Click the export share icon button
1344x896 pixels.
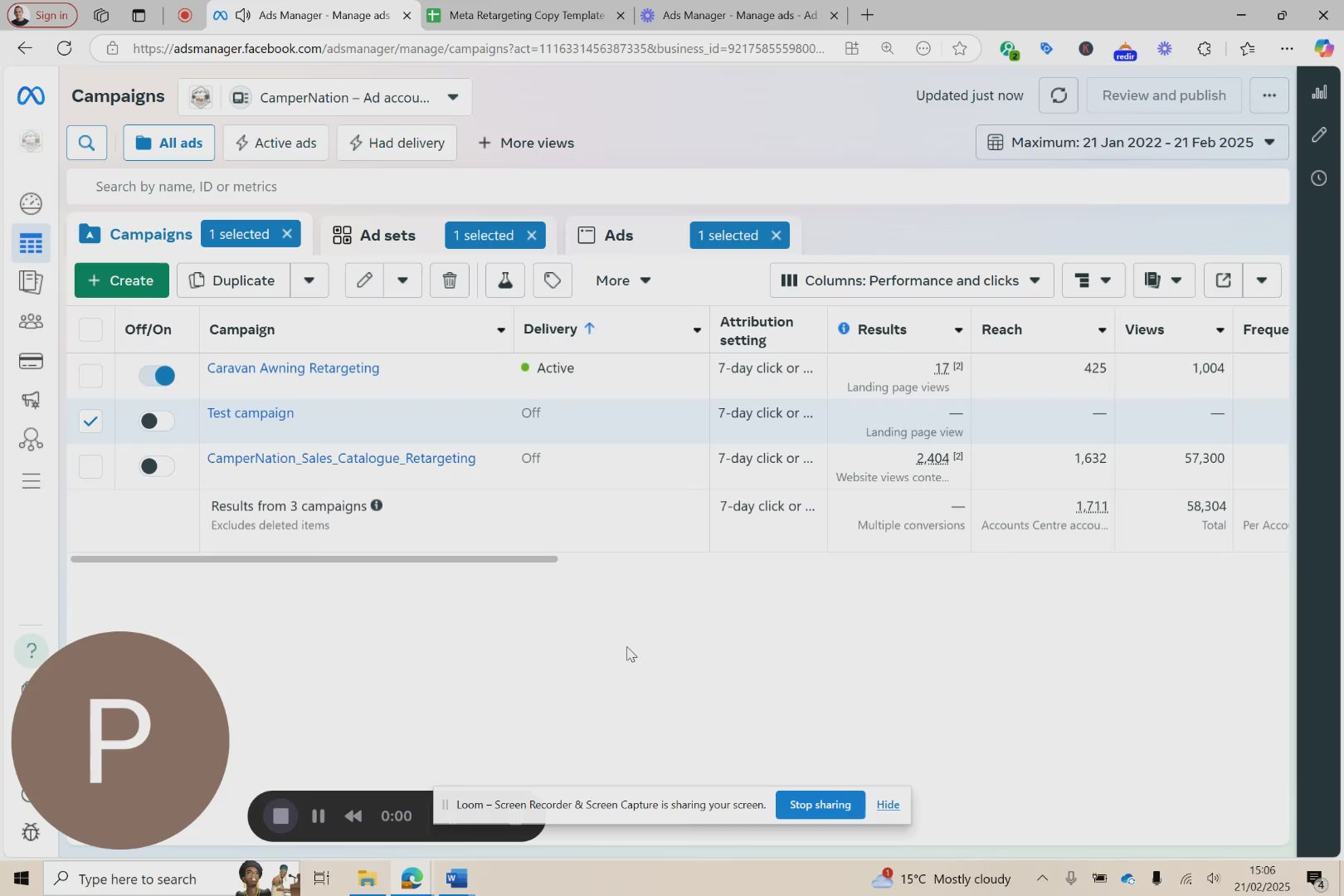[1223, 280]
